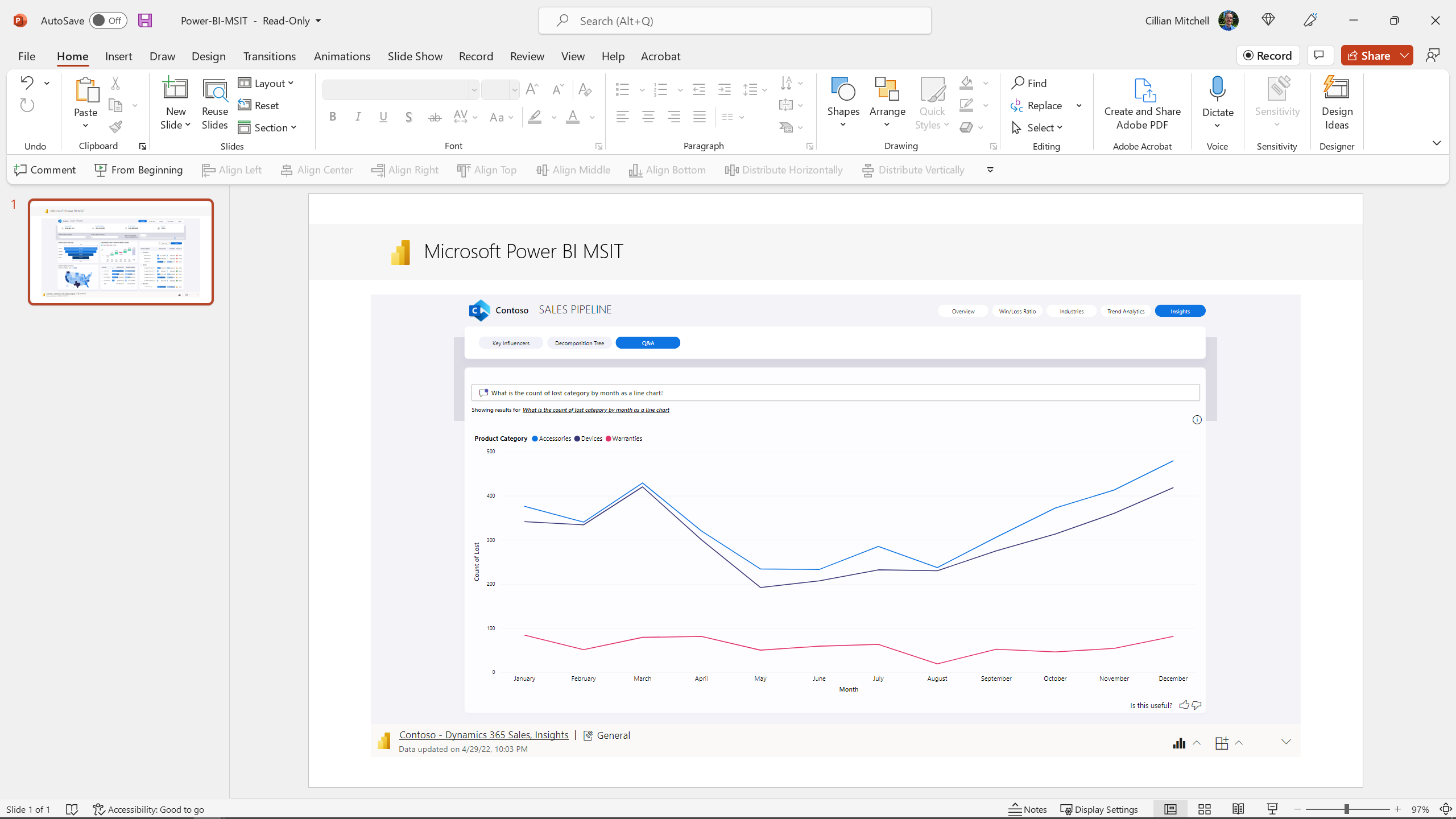The image size is (1456, 819).
Task: Apply strikethrough to text
Action: 435,117
